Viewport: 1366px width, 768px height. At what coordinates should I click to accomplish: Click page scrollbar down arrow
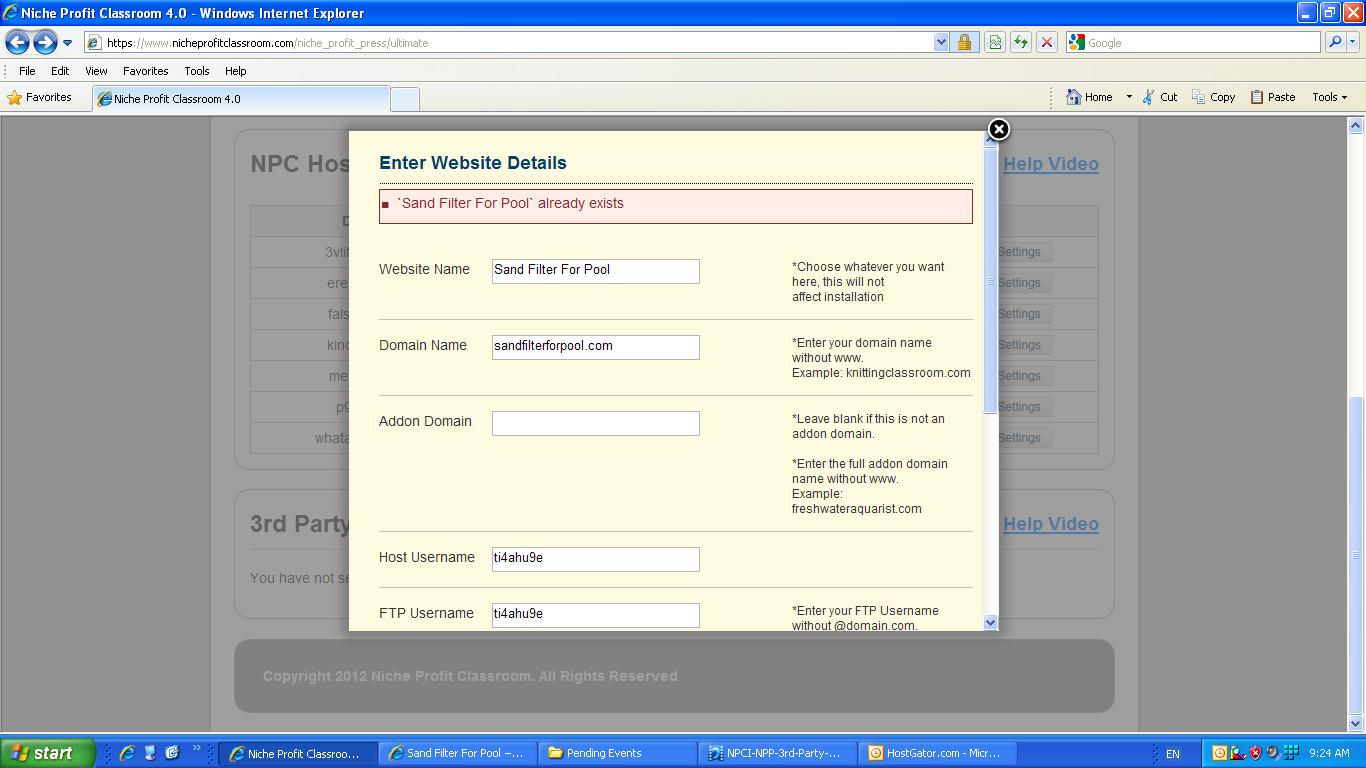click(1356, 724)
